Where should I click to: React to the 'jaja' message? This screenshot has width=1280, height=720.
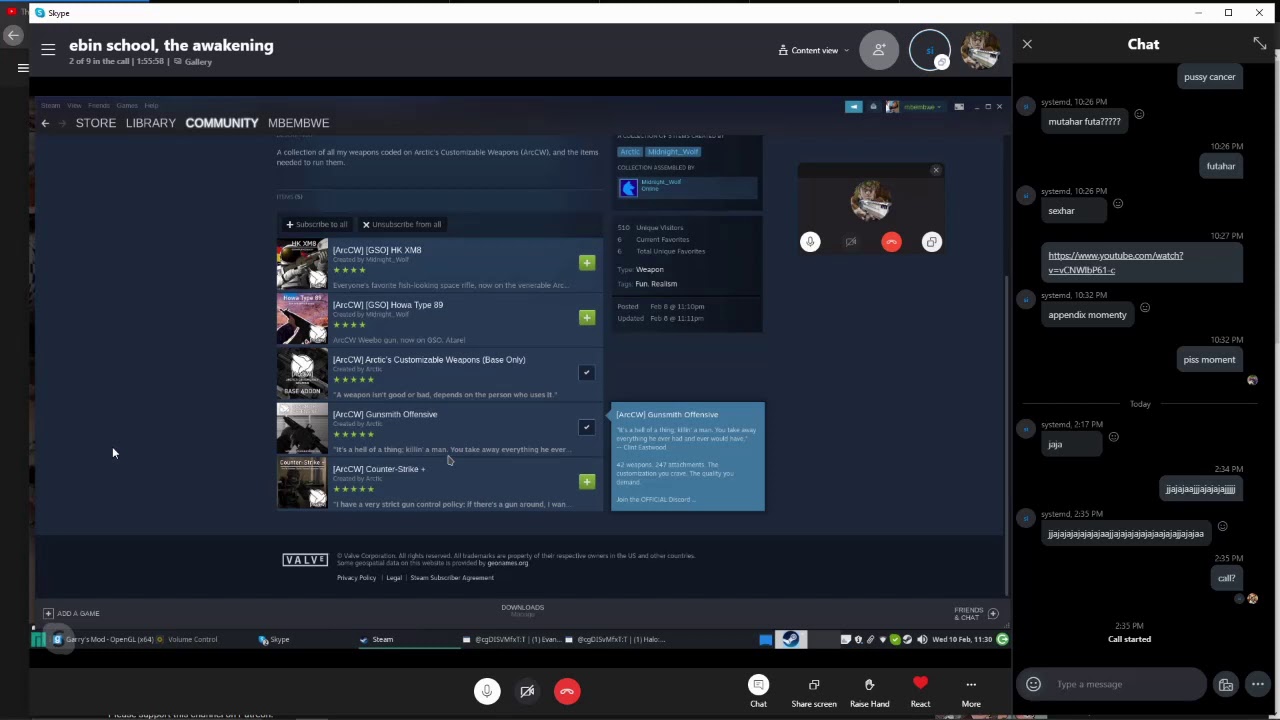point(1113,437)
